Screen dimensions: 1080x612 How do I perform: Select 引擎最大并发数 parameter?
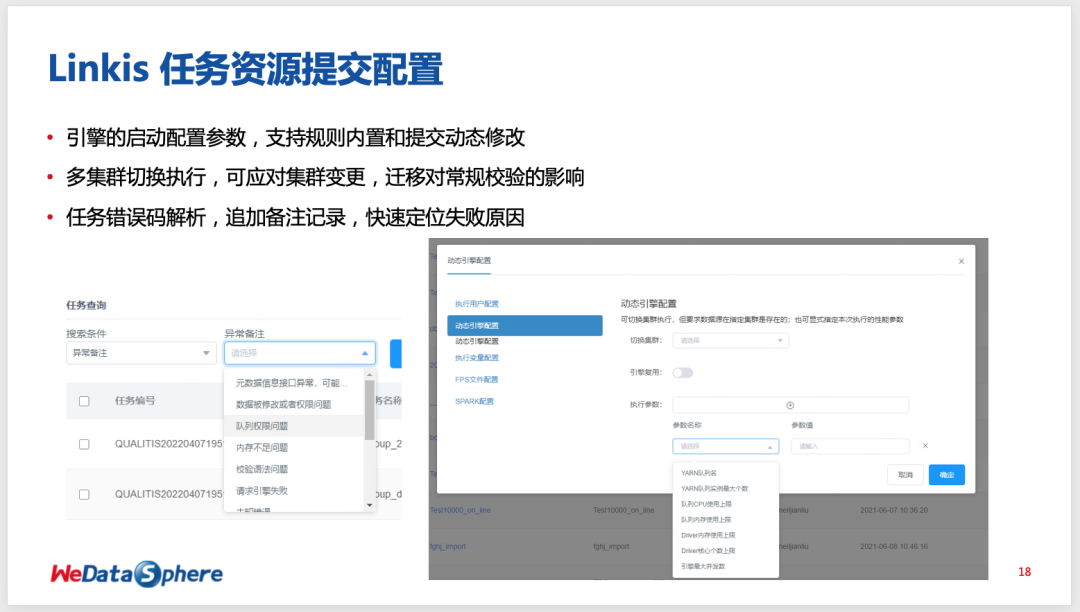[725, 566]
